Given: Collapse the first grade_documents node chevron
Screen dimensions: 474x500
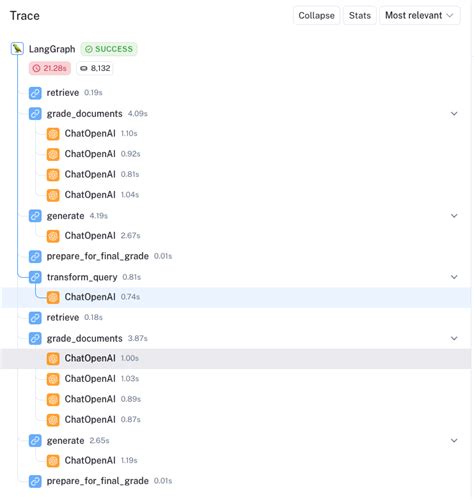Looking at the screenshot, I should [454, 114].
